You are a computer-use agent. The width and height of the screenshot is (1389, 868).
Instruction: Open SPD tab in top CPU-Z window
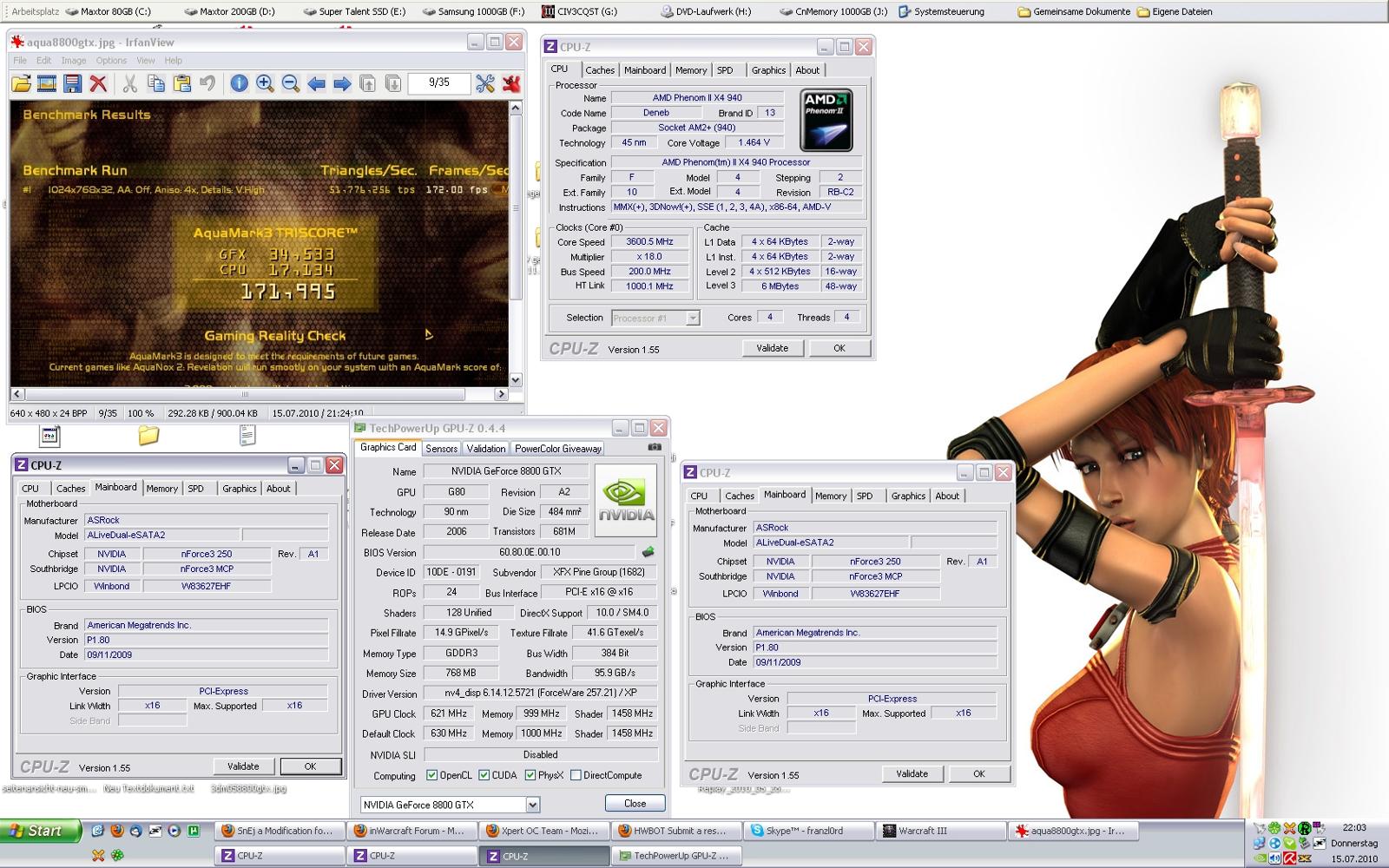[725, 70]
